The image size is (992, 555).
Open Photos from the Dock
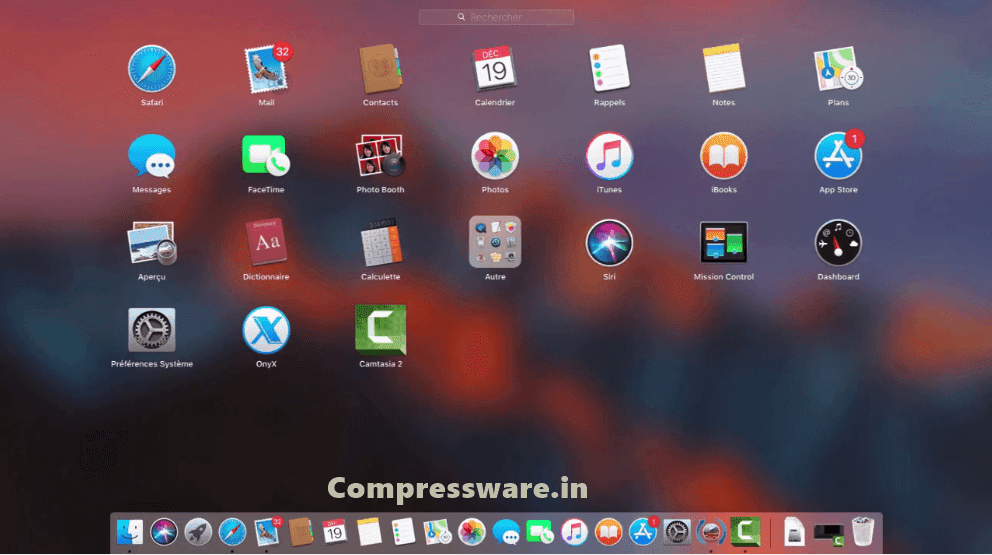[x=472, y=532]
